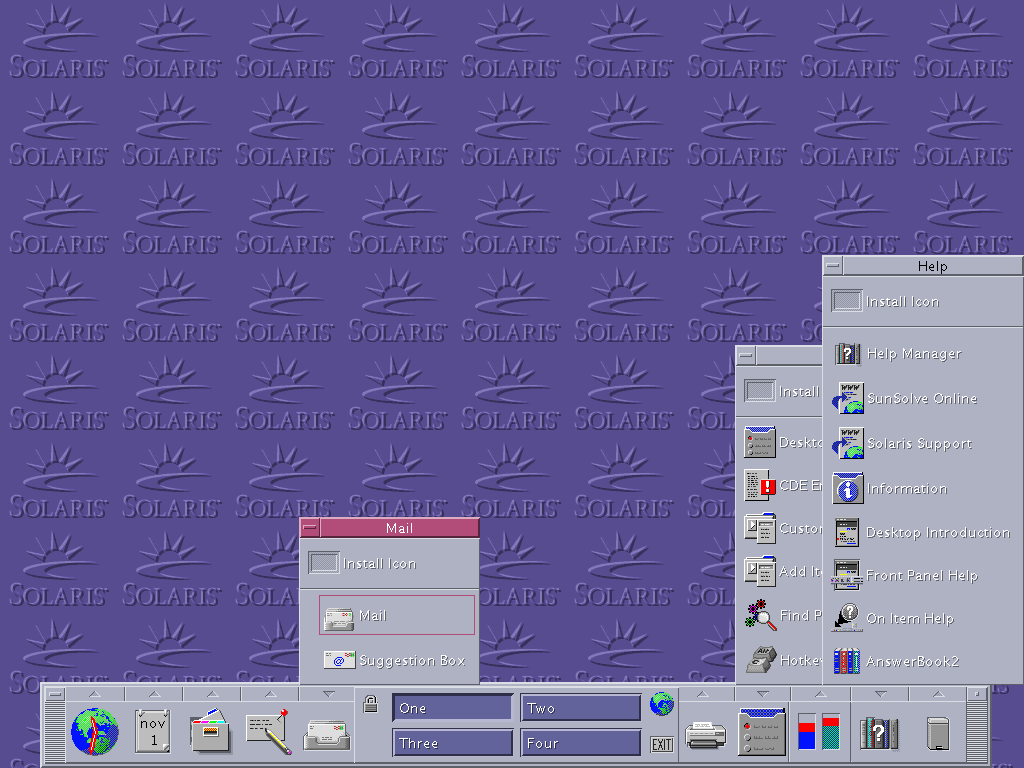
Task: Click Install Icon in the Mail subpanel
Action: (x=362, y=563)
